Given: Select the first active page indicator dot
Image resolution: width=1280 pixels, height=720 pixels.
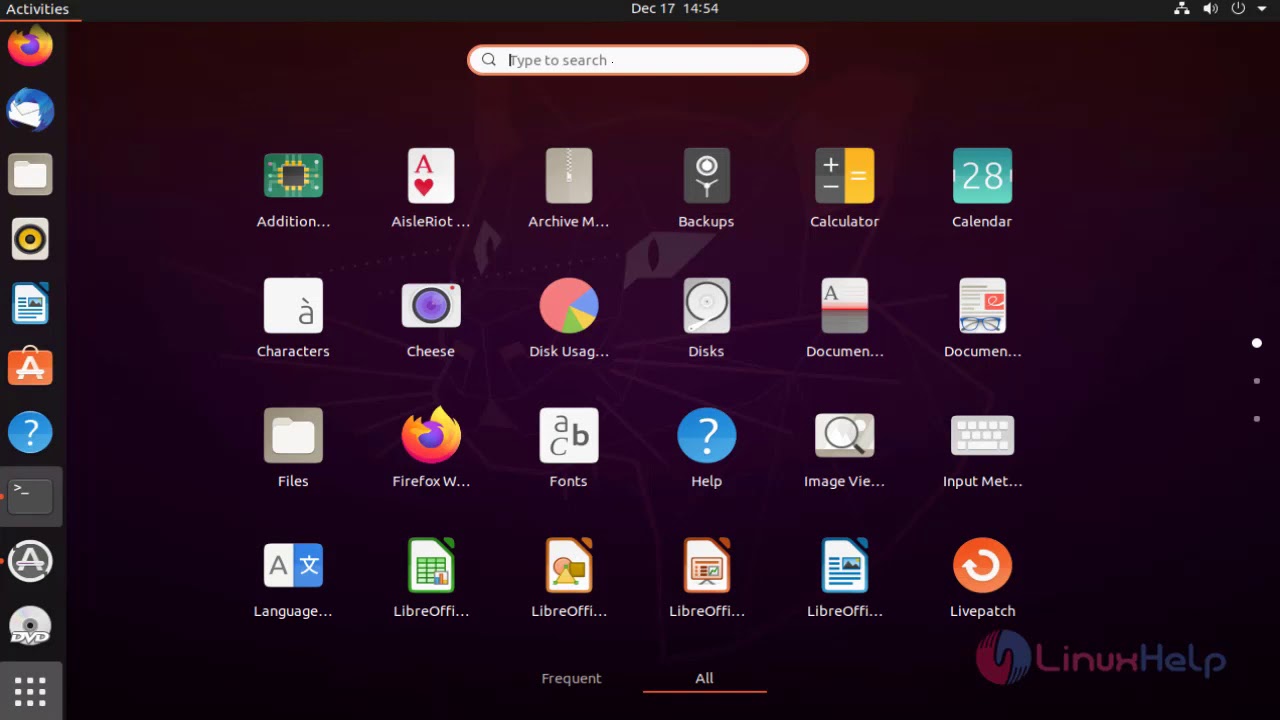Looking at the screenshot, I should pos(1257,343).
